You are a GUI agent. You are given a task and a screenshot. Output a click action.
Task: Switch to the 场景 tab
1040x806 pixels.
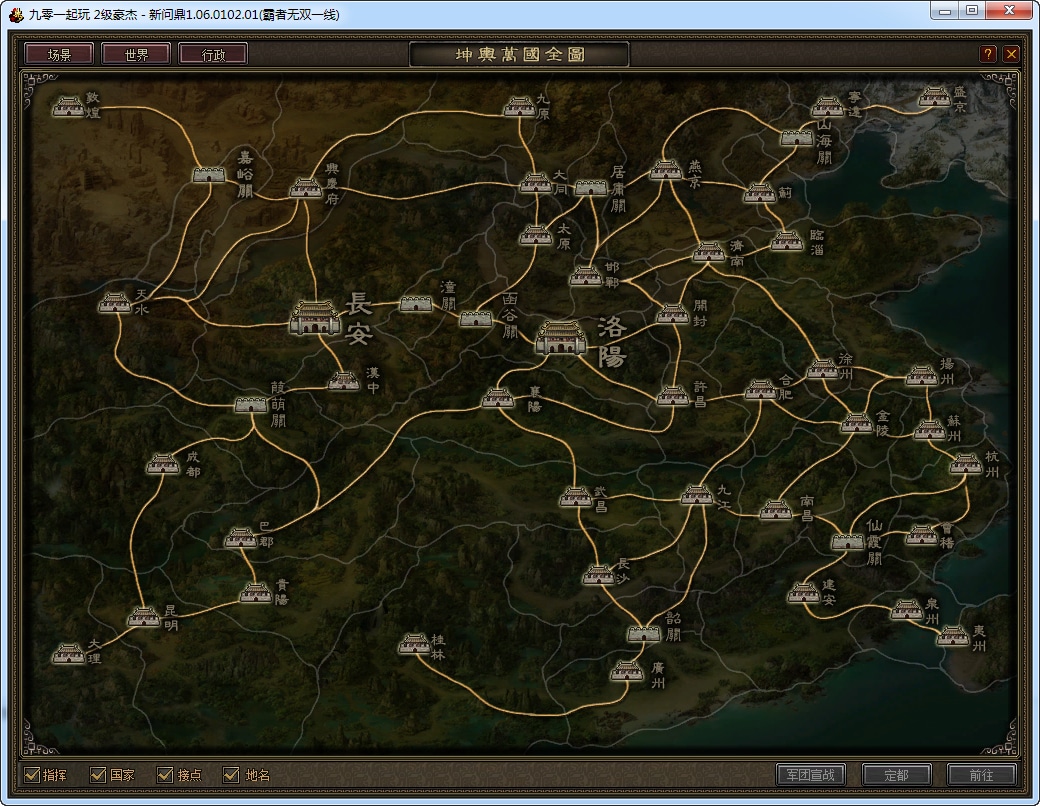point(59,54)
